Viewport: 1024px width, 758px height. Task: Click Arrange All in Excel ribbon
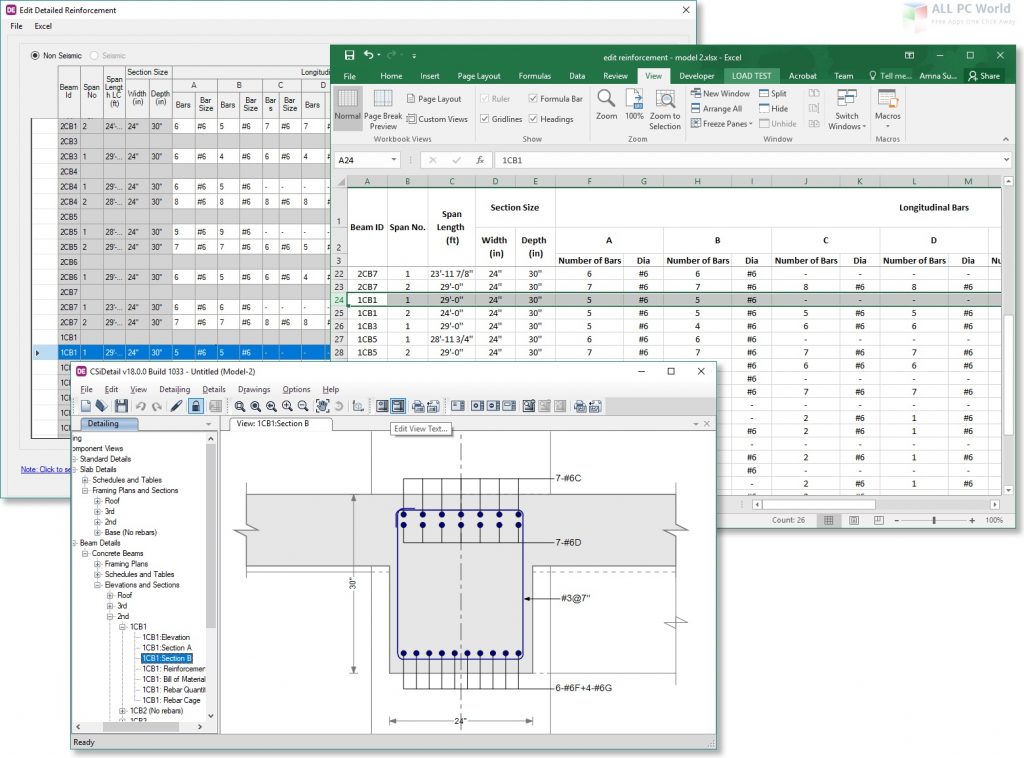pyautogui.click(x=716, y=108)
